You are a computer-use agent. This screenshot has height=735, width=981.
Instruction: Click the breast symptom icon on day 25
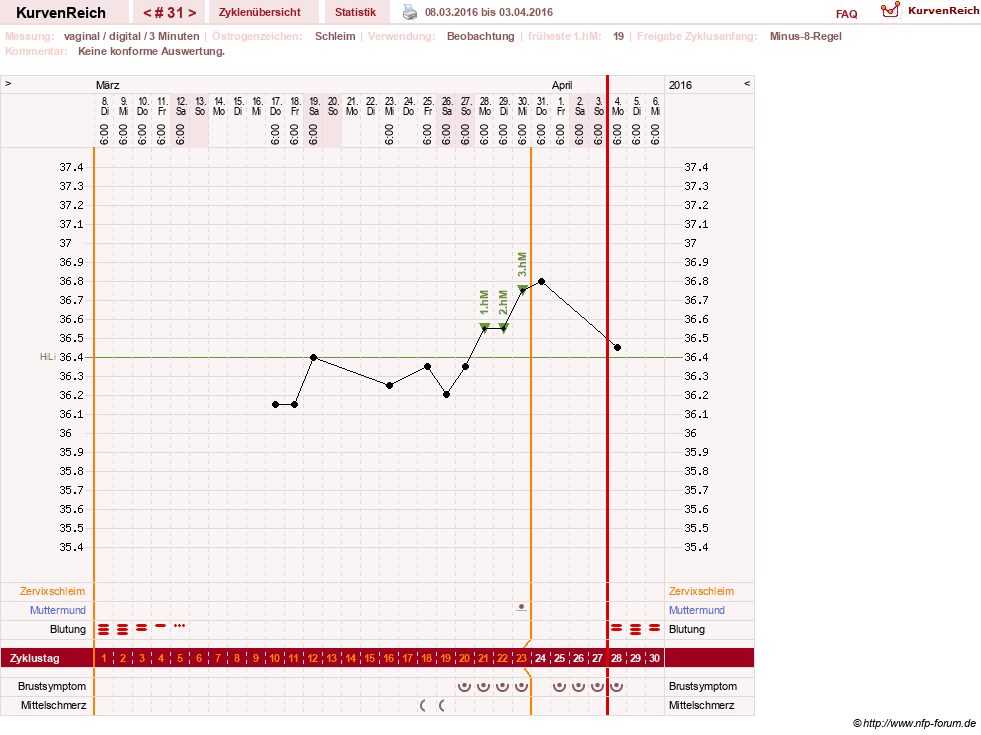pyautogui.click(x=559, y=686)
